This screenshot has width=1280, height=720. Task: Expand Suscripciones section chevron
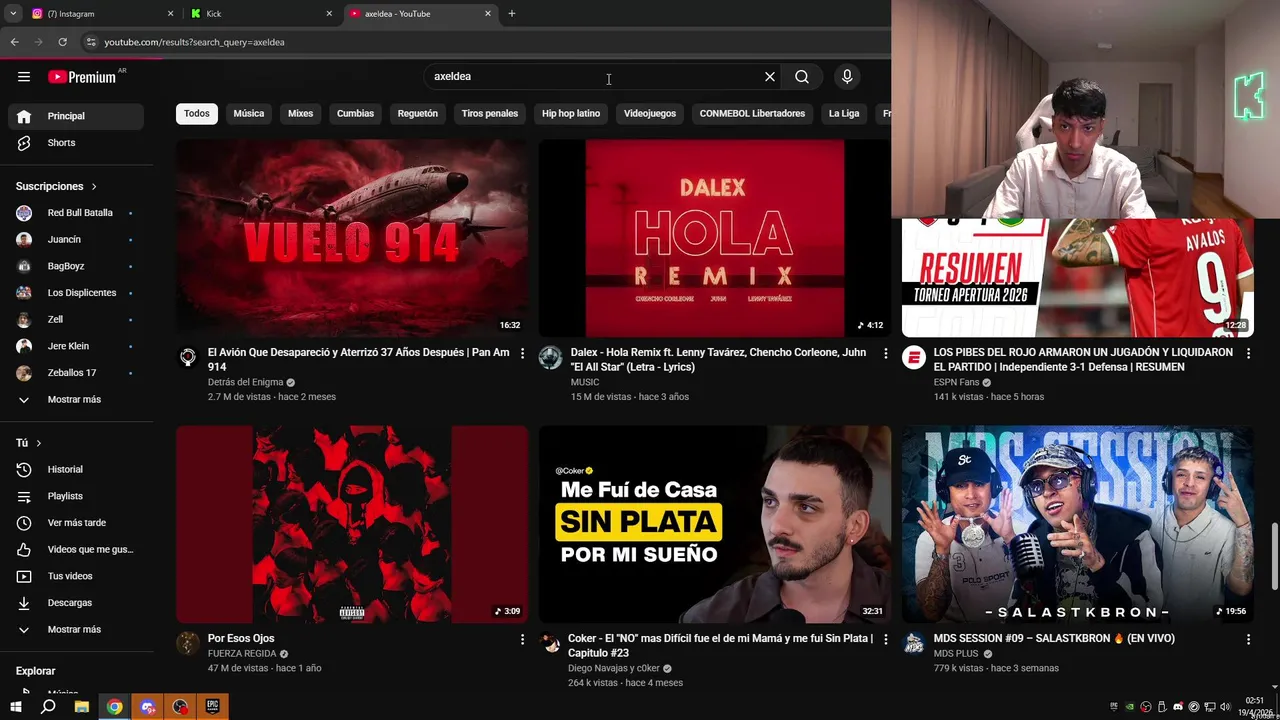(94, 187)
